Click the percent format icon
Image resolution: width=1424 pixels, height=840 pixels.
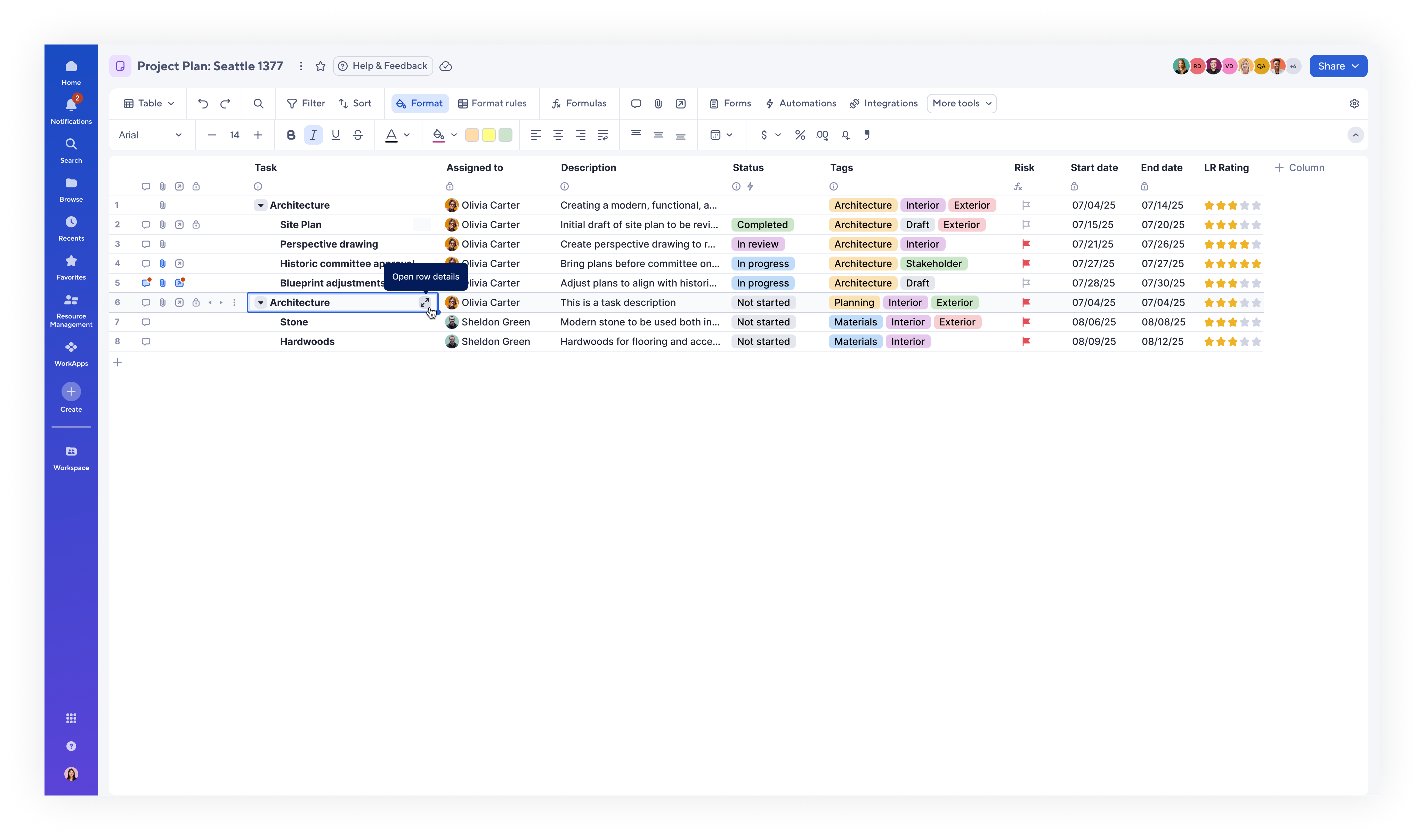(x=800, y=135)
